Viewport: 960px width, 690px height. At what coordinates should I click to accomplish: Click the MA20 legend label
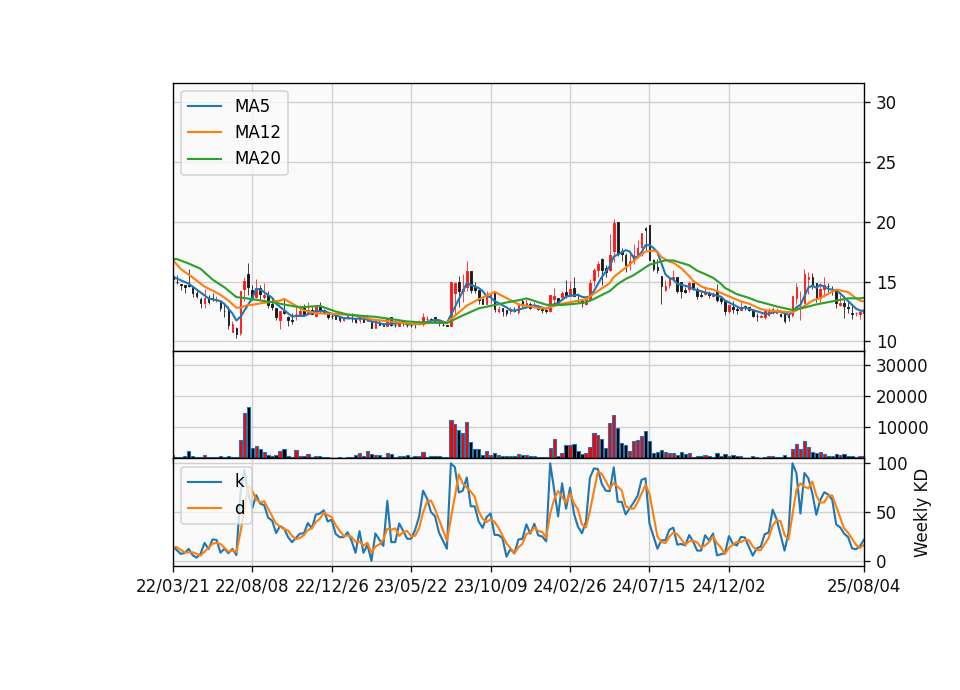pyautogui.click(x=257, y=159)
